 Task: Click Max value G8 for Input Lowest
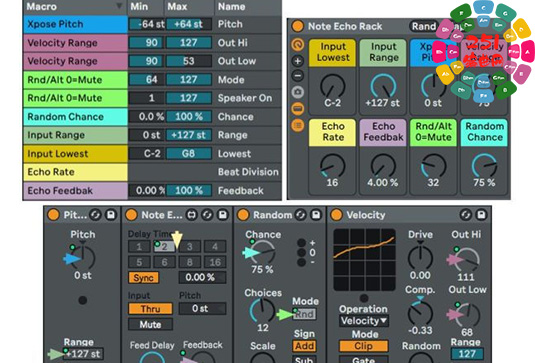(189, 154)
